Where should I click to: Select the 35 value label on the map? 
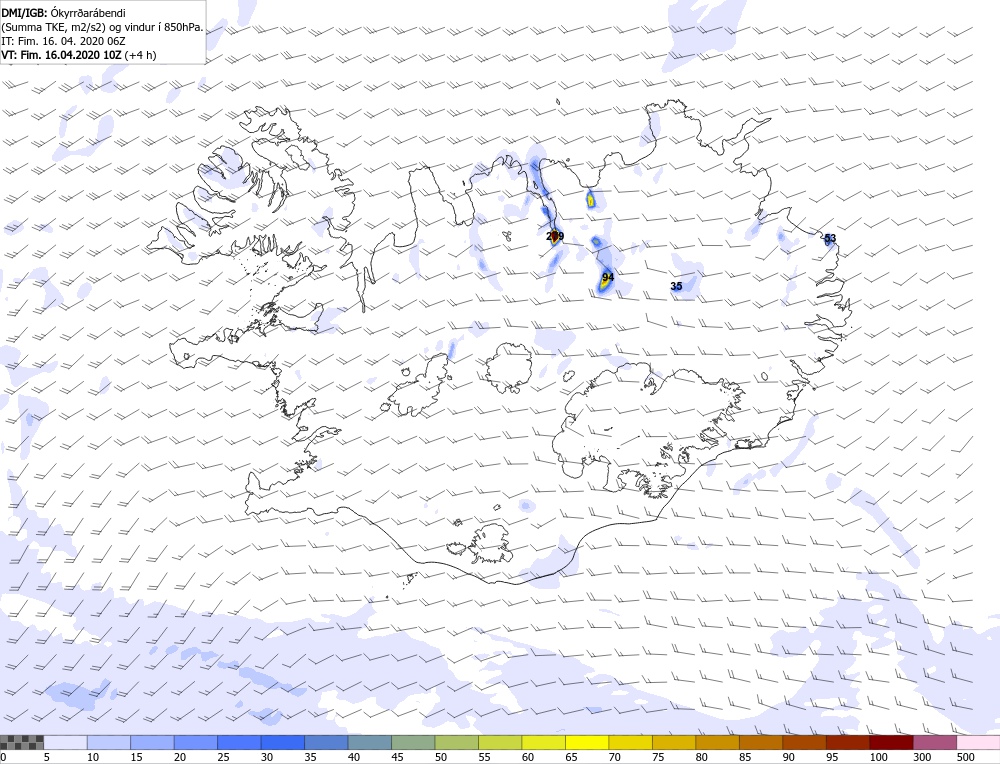click(676, 286)
